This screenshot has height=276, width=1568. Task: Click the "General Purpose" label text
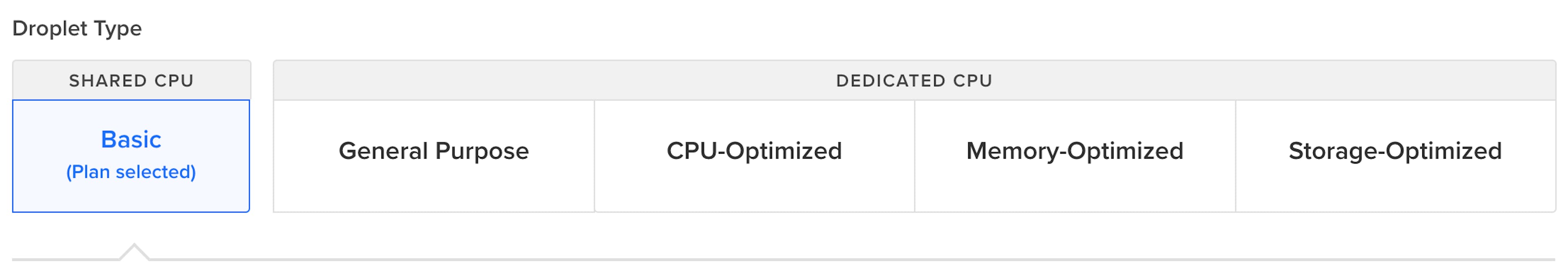pos(433,150)
